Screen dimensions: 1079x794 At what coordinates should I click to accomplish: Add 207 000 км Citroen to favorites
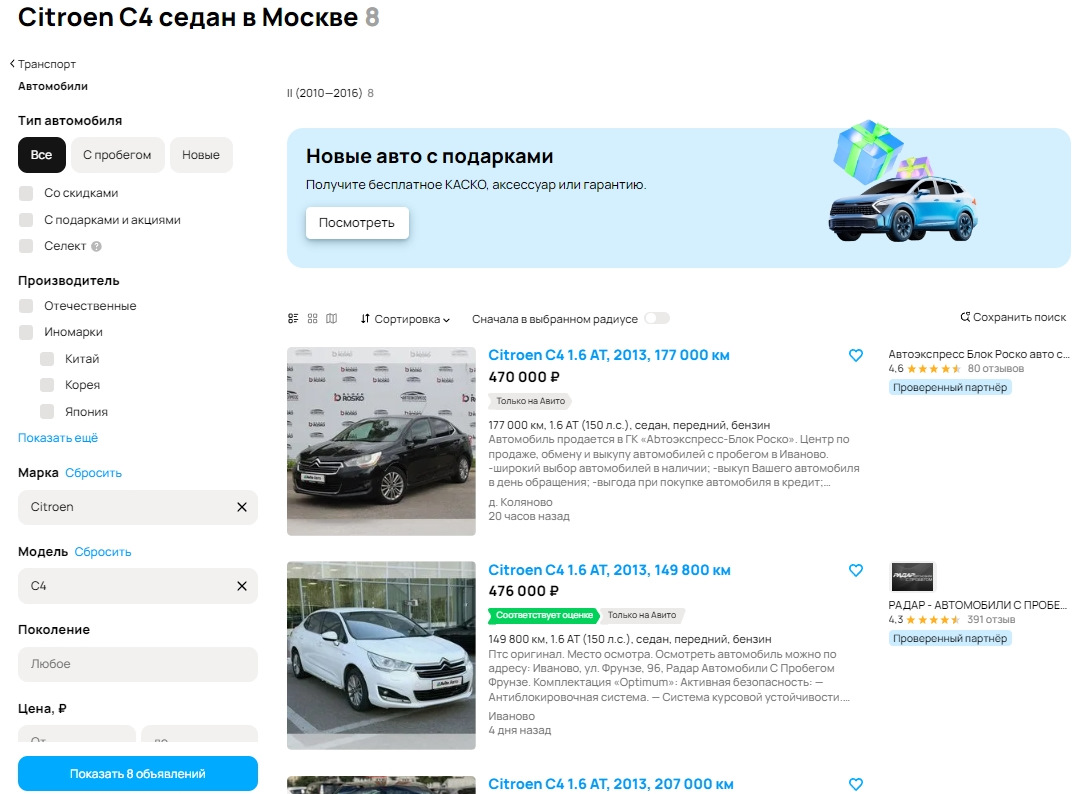pyautogui.click(x=855, y=784)
